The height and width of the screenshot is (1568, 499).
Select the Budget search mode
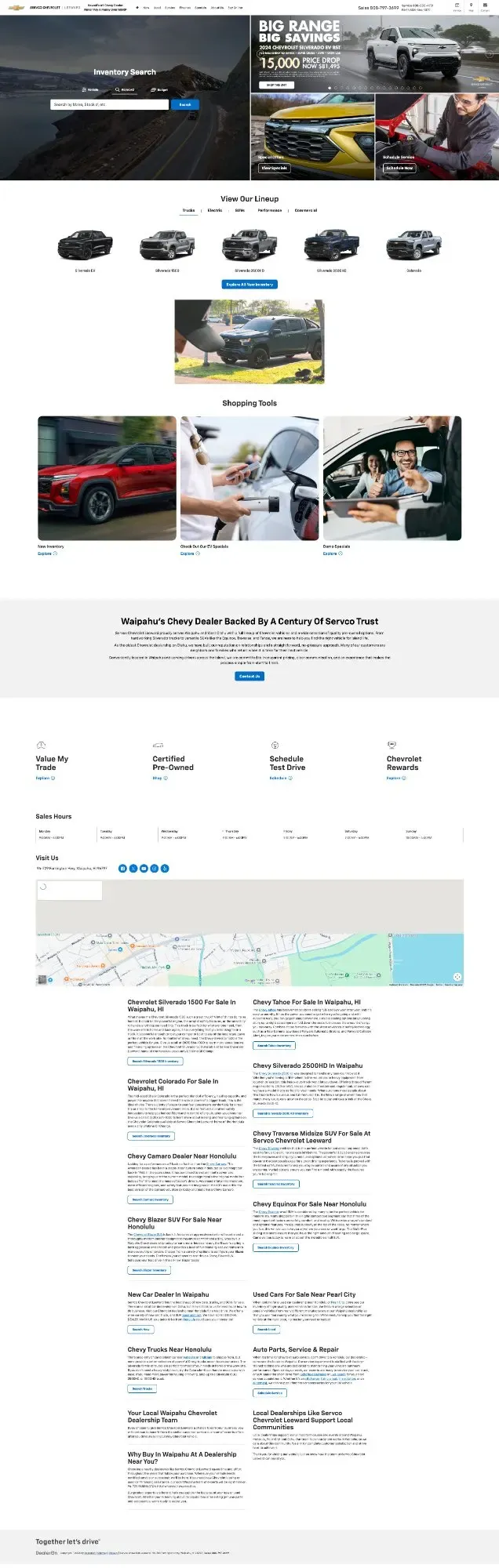coord(159,89)
